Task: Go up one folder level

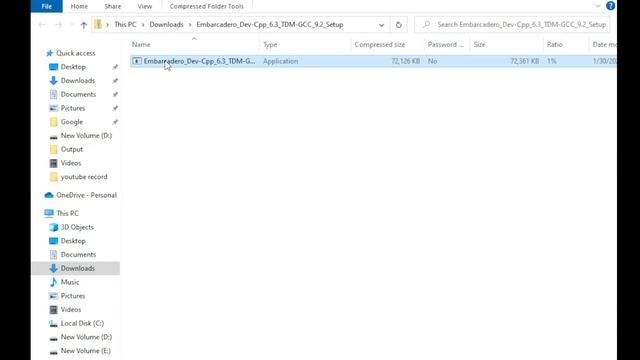Action: [84, 25]
